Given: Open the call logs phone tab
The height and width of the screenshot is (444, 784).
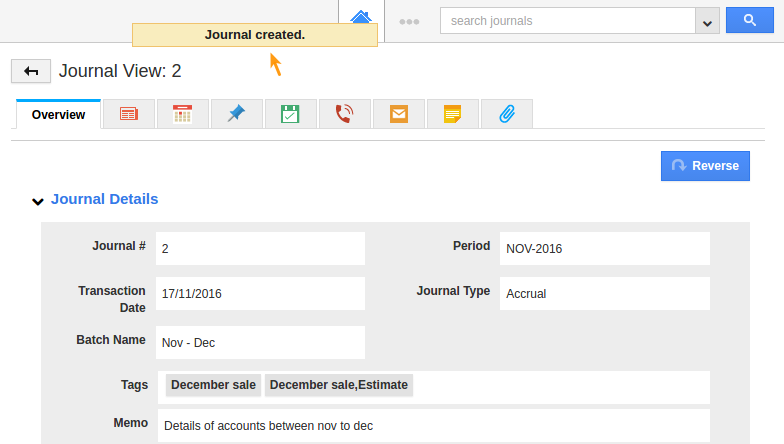Looking at the screenshot, I should (x=344, y=114).
